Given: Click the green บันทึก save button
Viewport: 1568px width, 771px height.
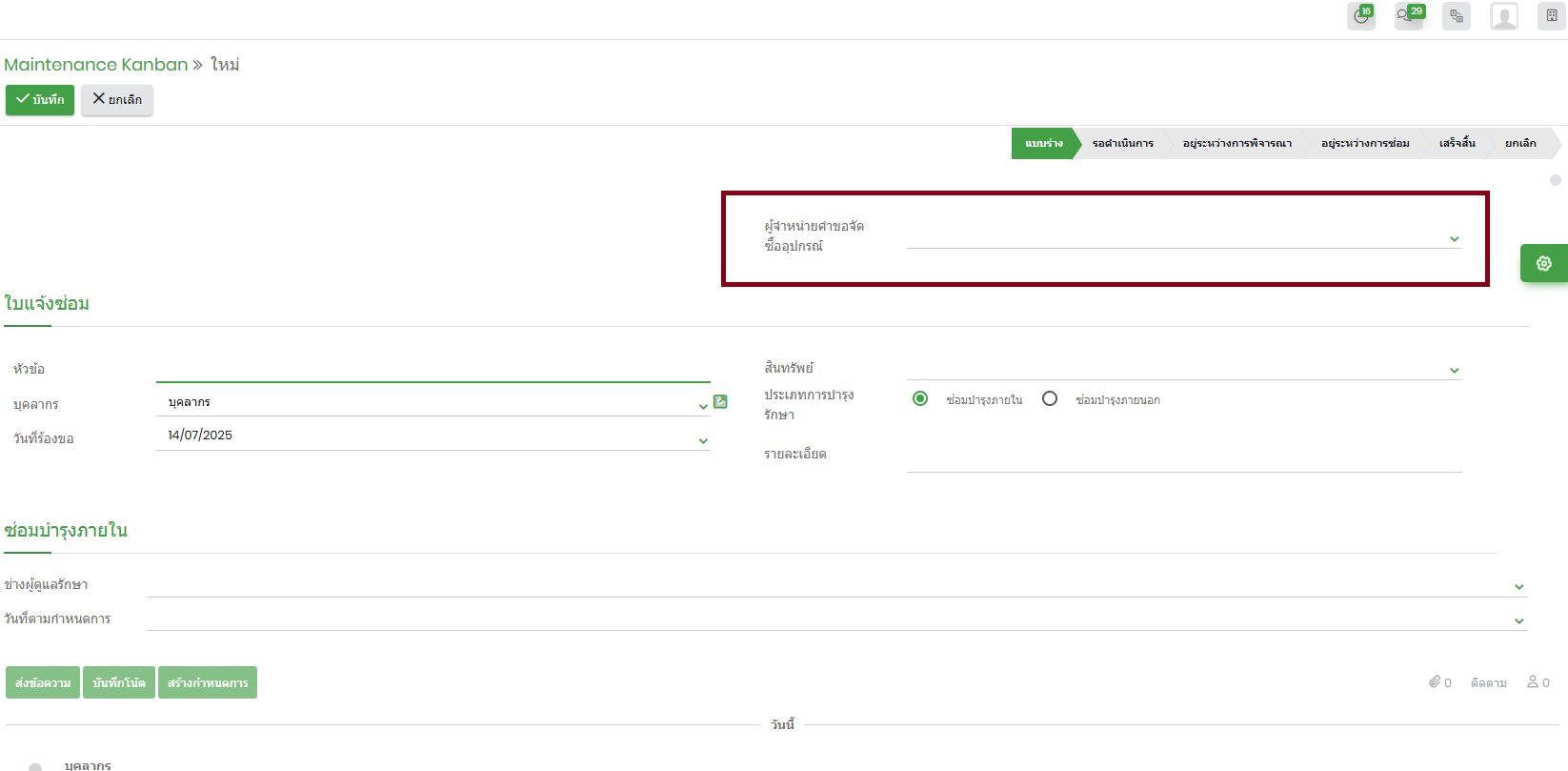Looking at the screenshot, I should [40, 100].
